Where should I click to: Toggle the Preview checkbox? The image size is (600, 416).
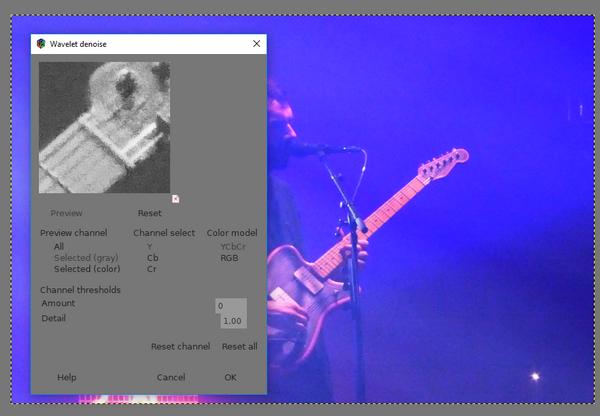(x=66, y=213)
